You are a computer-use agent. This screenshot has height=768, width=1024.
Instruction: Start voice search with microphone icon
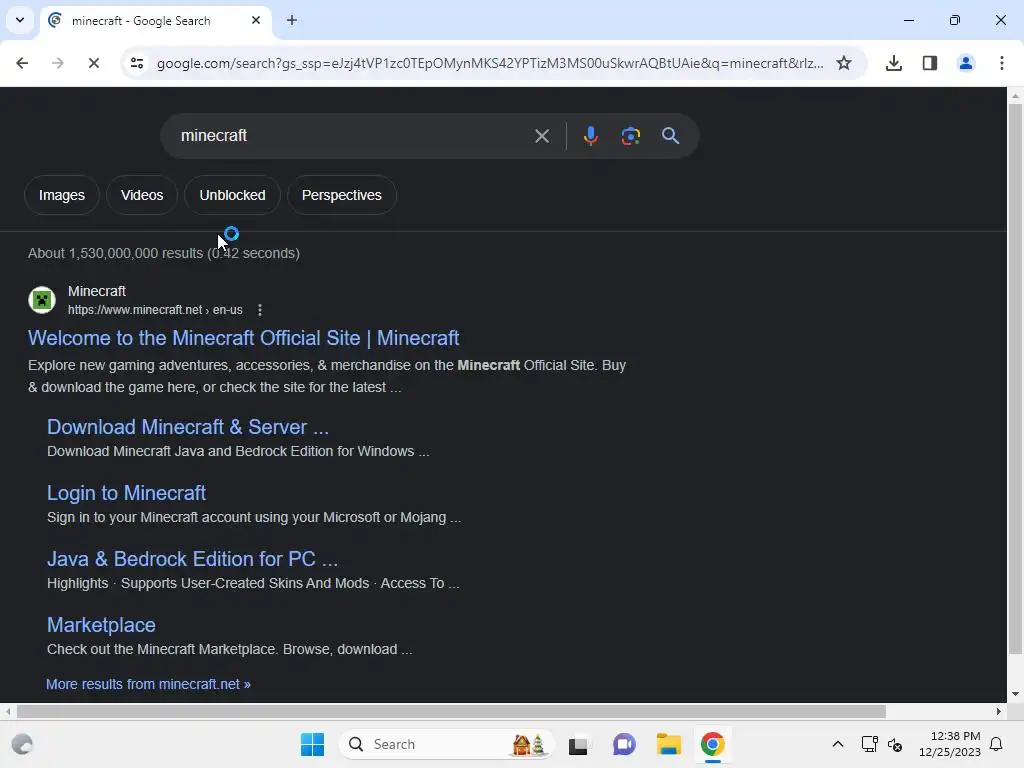coord(590,136)
